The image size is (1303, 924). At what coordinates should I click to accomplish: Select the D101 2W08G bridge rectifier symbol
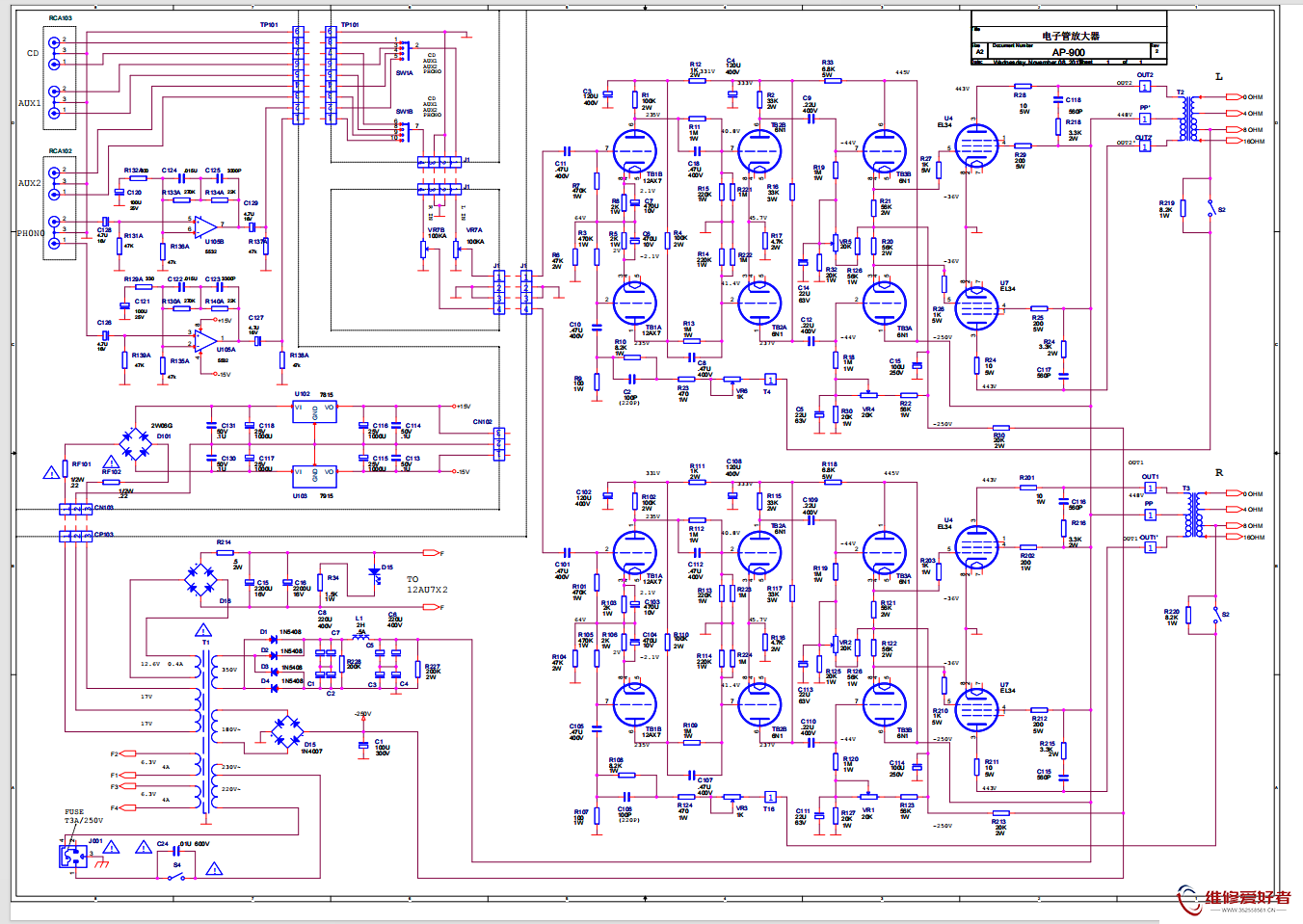tap(135, 444)
